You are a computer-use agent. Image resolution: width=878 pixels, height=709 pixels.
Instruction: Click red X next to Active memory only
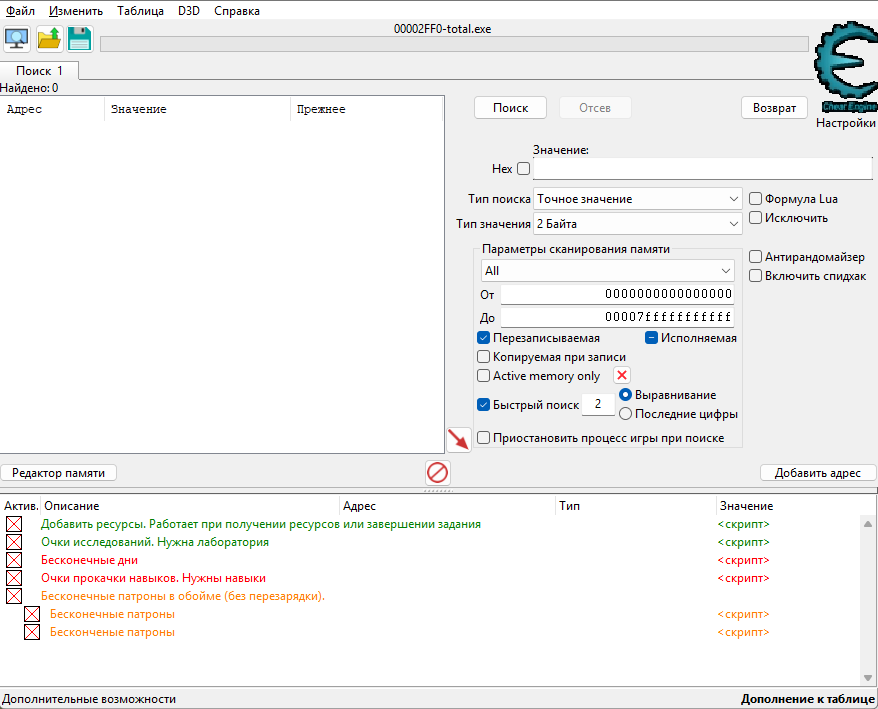coord(624,374)
